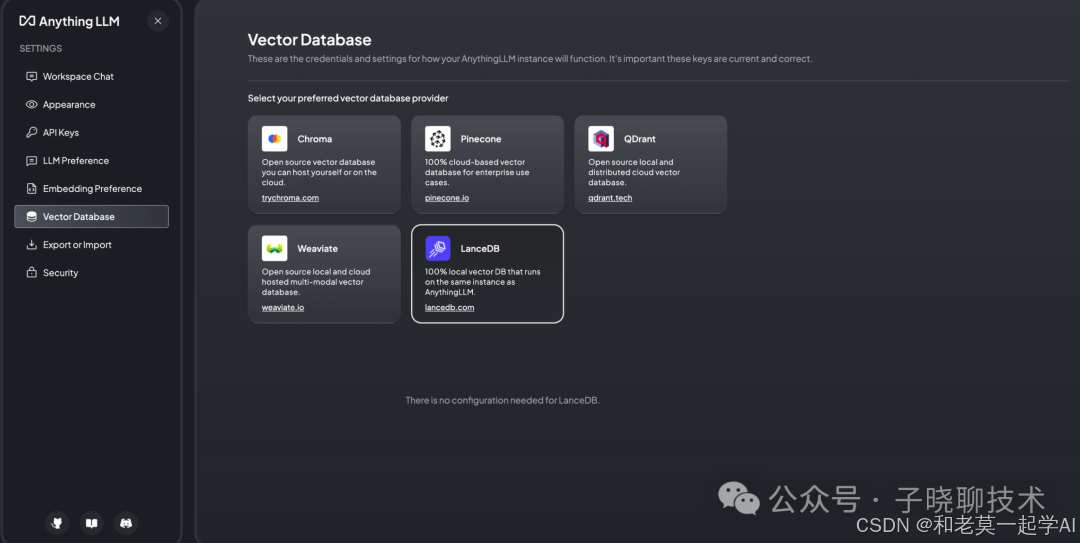Click the LLM Preference chat icon
Viewport: 1080px width, 543px height.
tap(32, 161)
